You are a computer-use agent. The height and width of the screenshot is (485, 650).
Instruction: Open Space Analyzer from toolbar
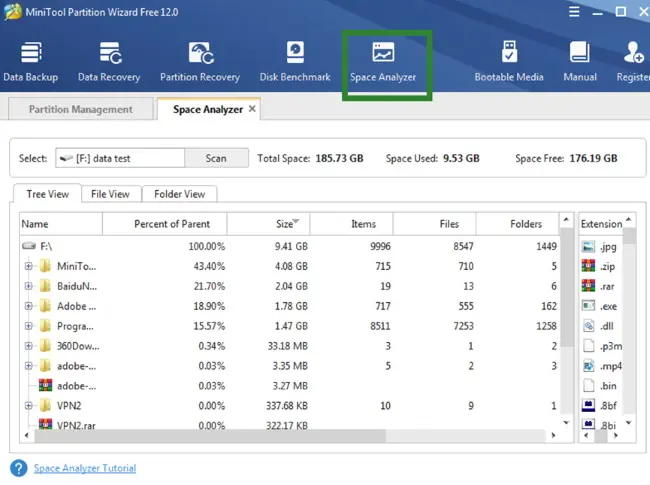(x=383, y=61)
